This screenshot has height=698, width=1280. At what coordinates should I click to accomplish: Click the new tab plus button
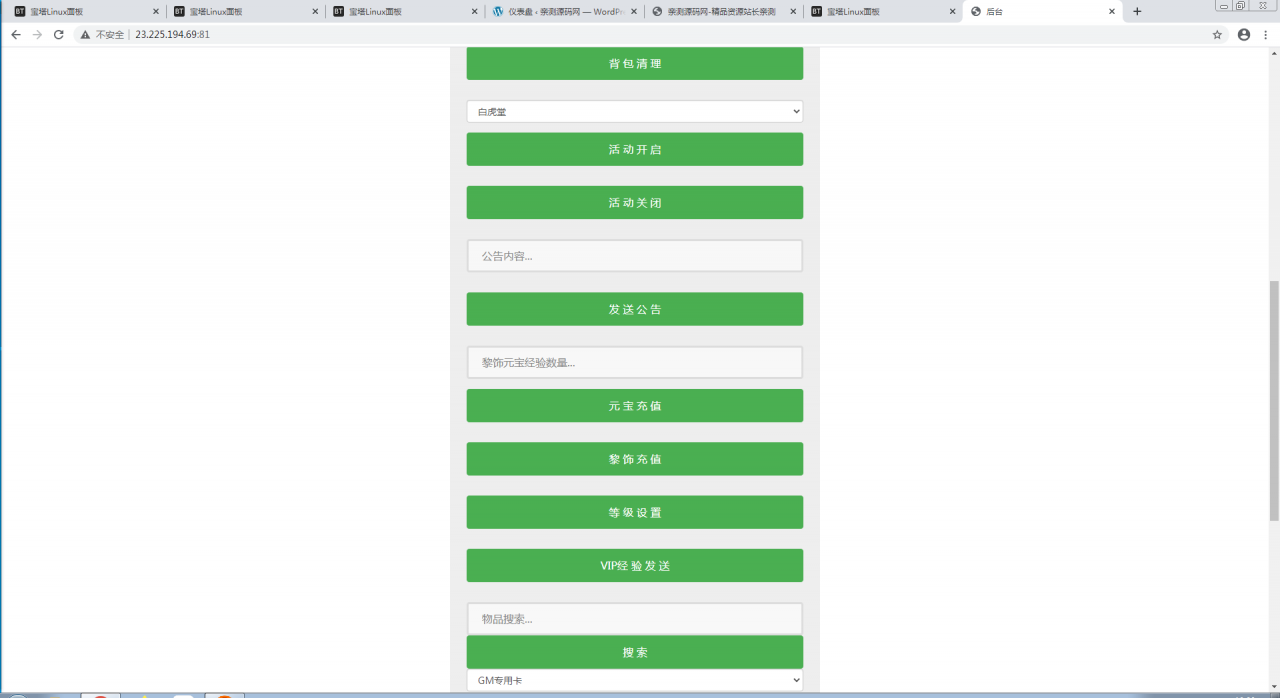click(1138, 11)
